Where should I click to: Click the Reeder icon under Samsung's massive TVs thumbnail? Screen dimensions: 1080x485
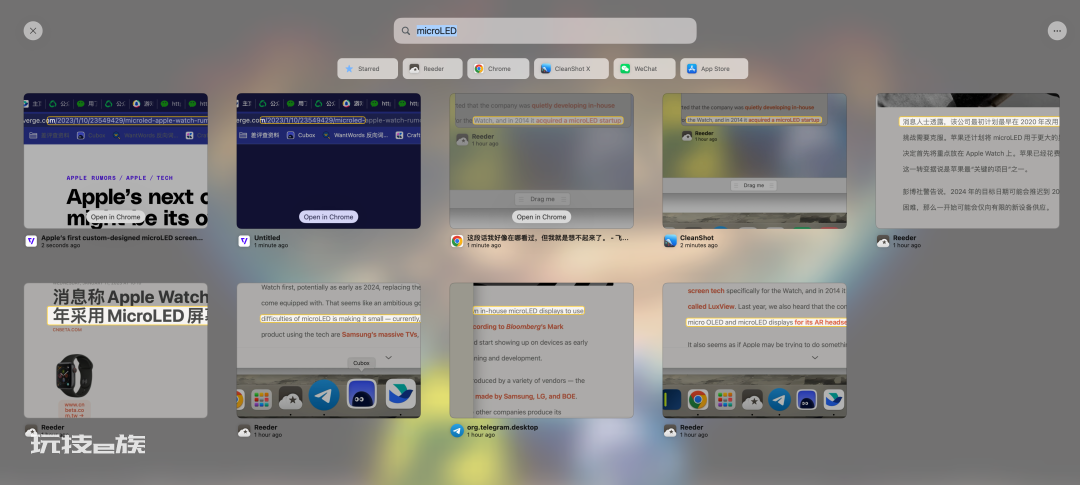(x=244, y=431)
